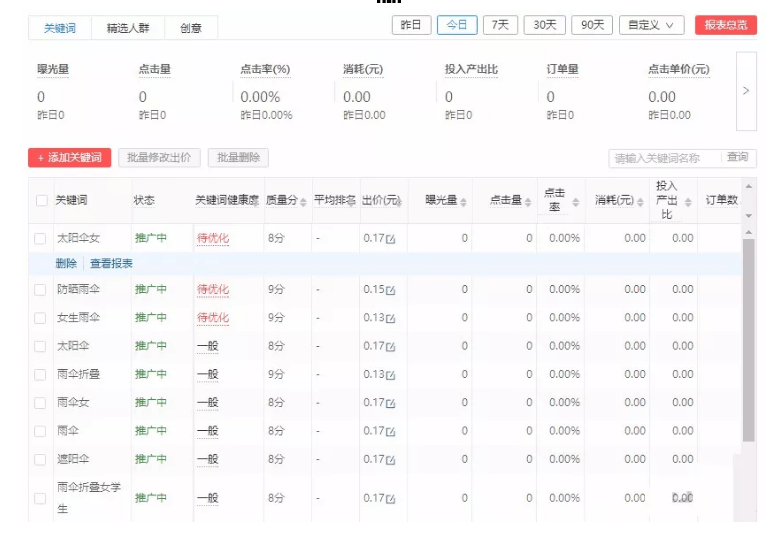Open 查看报表 link for 太阳伞女
783x536 pixels.
(x=111, y=264)
